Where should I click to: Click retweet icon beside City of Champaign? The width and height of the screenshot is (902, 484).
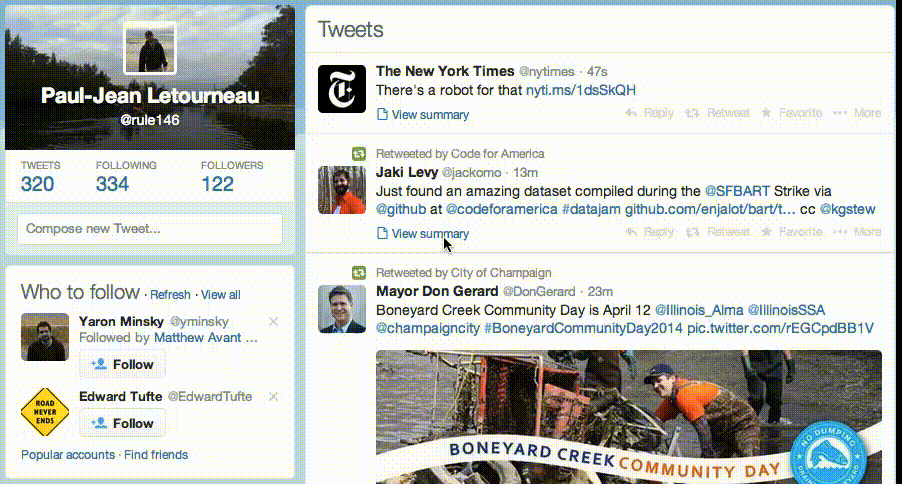[x=359, y=273]
